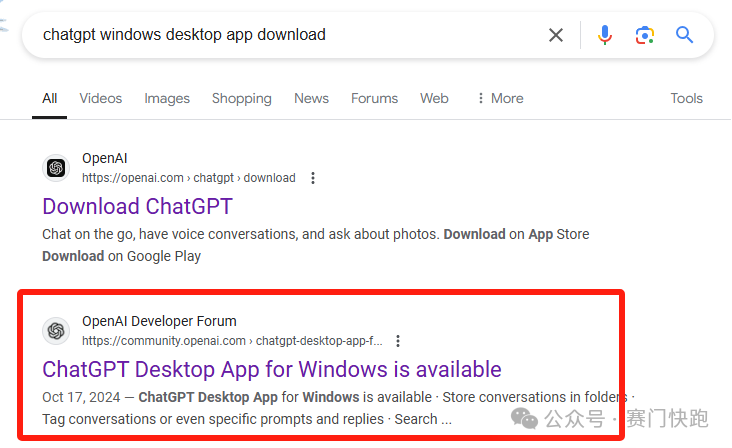Image resolution: width=732 pixels, height=448 pixels.
Task: Filter results by Forums
Action: 374,98
